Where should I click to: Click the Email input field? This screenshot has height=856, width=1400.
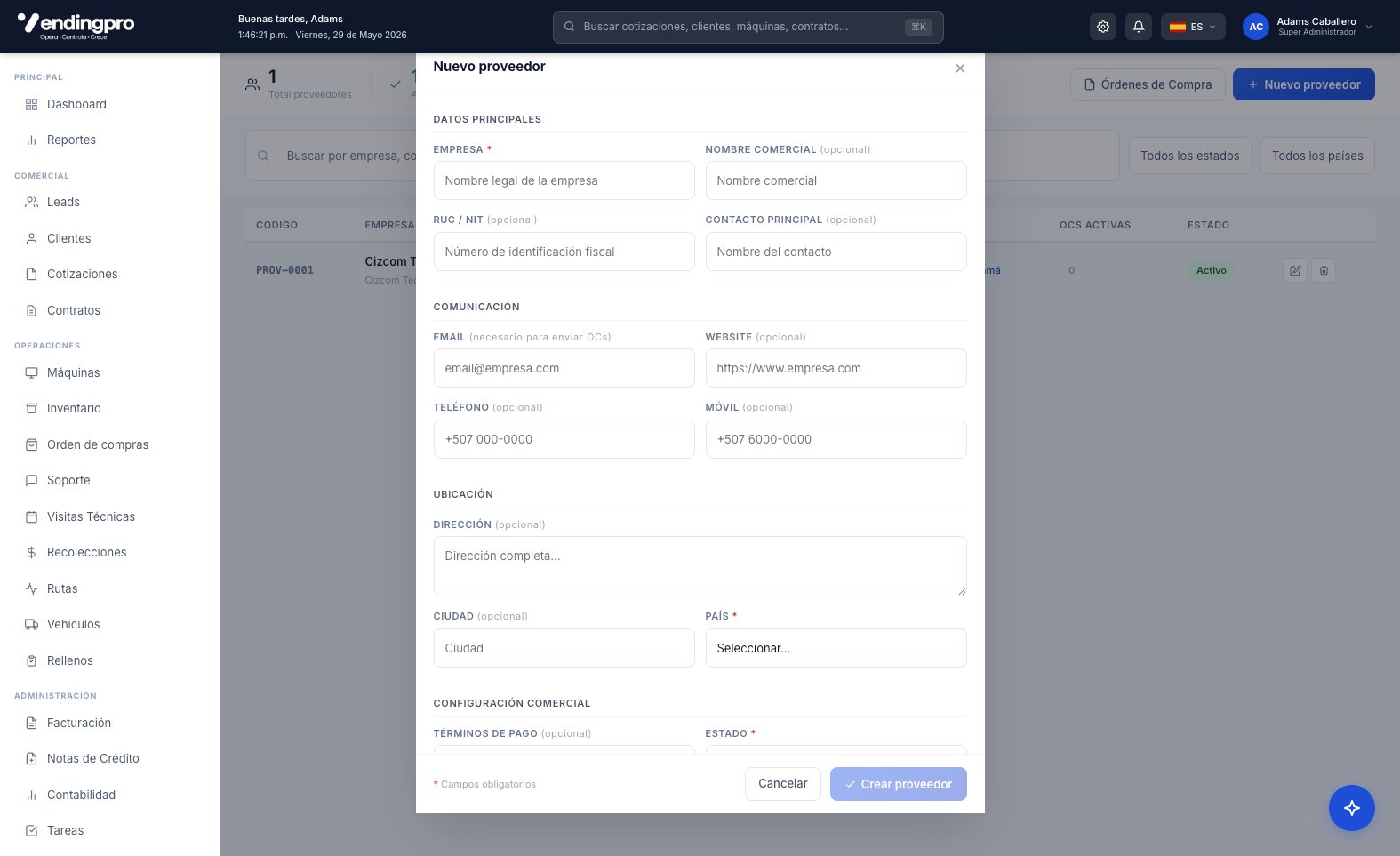[564, 368]
